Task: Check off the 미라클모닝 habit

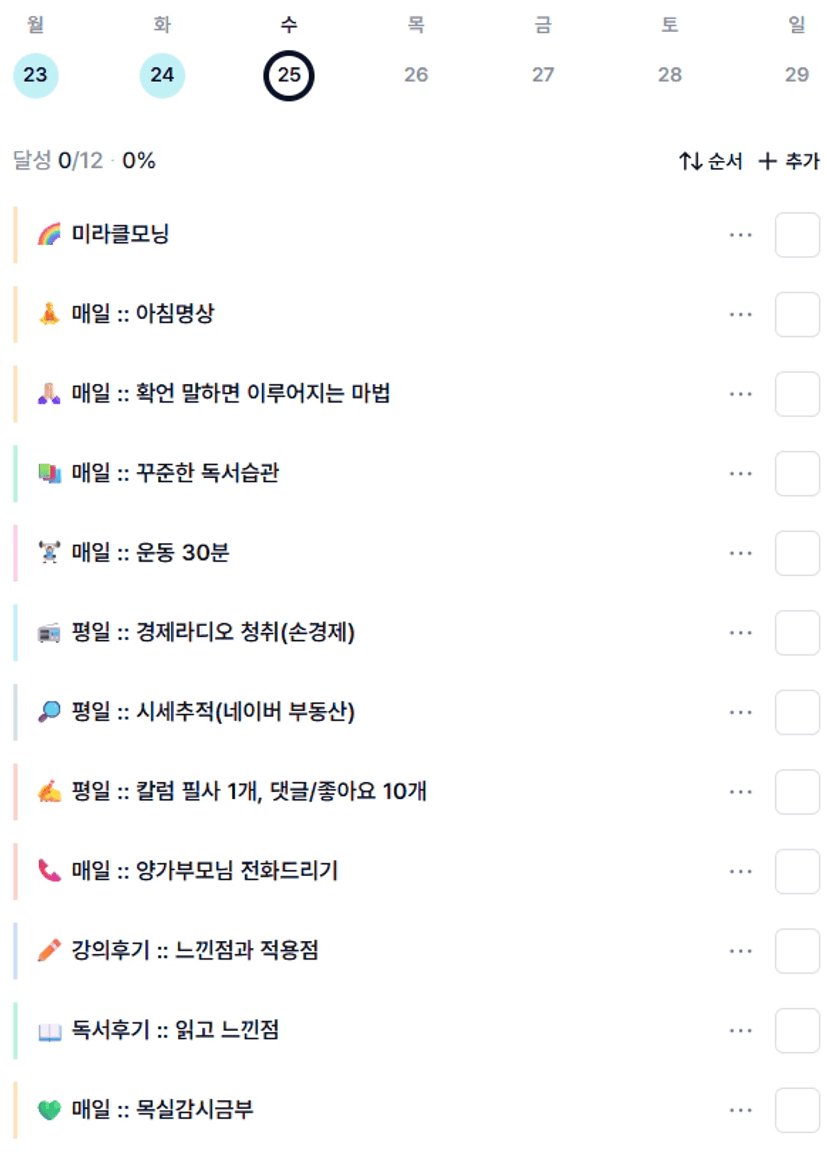Action: (x=797, y=235)
